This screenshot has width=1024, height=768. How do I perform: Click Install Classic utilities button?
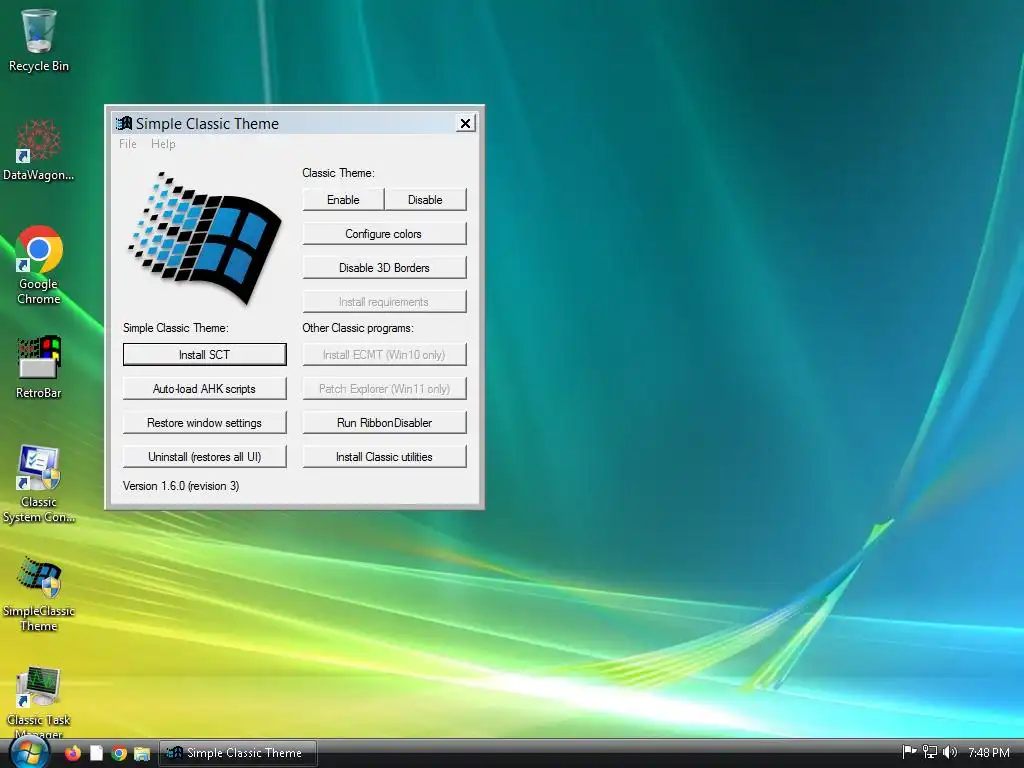pyautogui.click(x=384, y=456)
